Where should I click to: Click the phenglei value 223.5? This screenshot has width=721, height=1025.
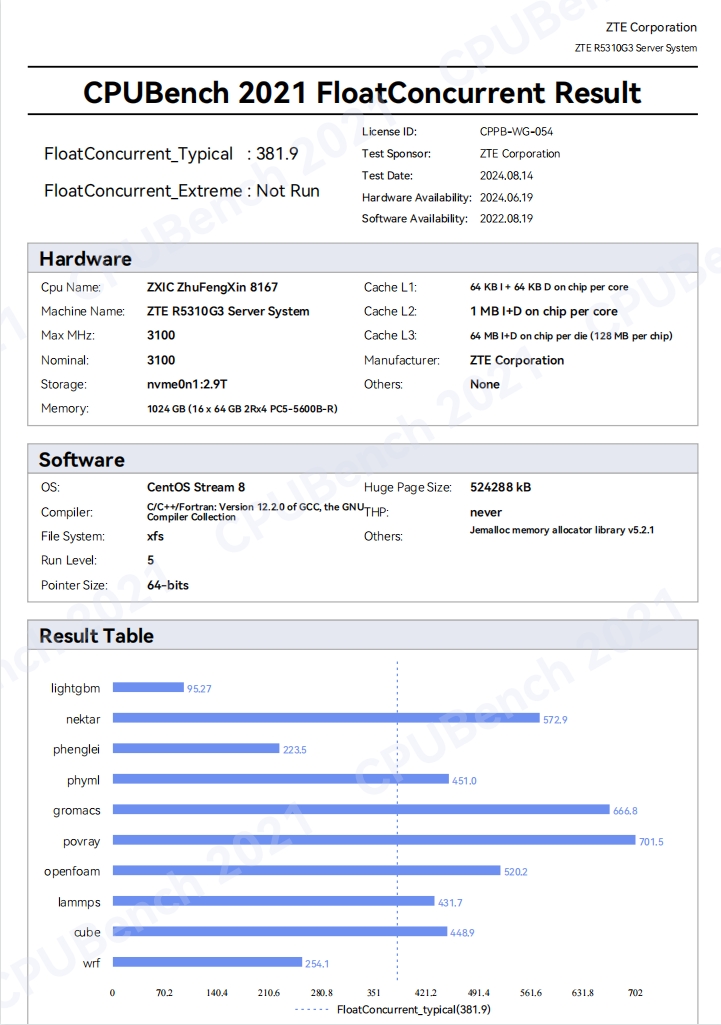click(x=295, y=750)
